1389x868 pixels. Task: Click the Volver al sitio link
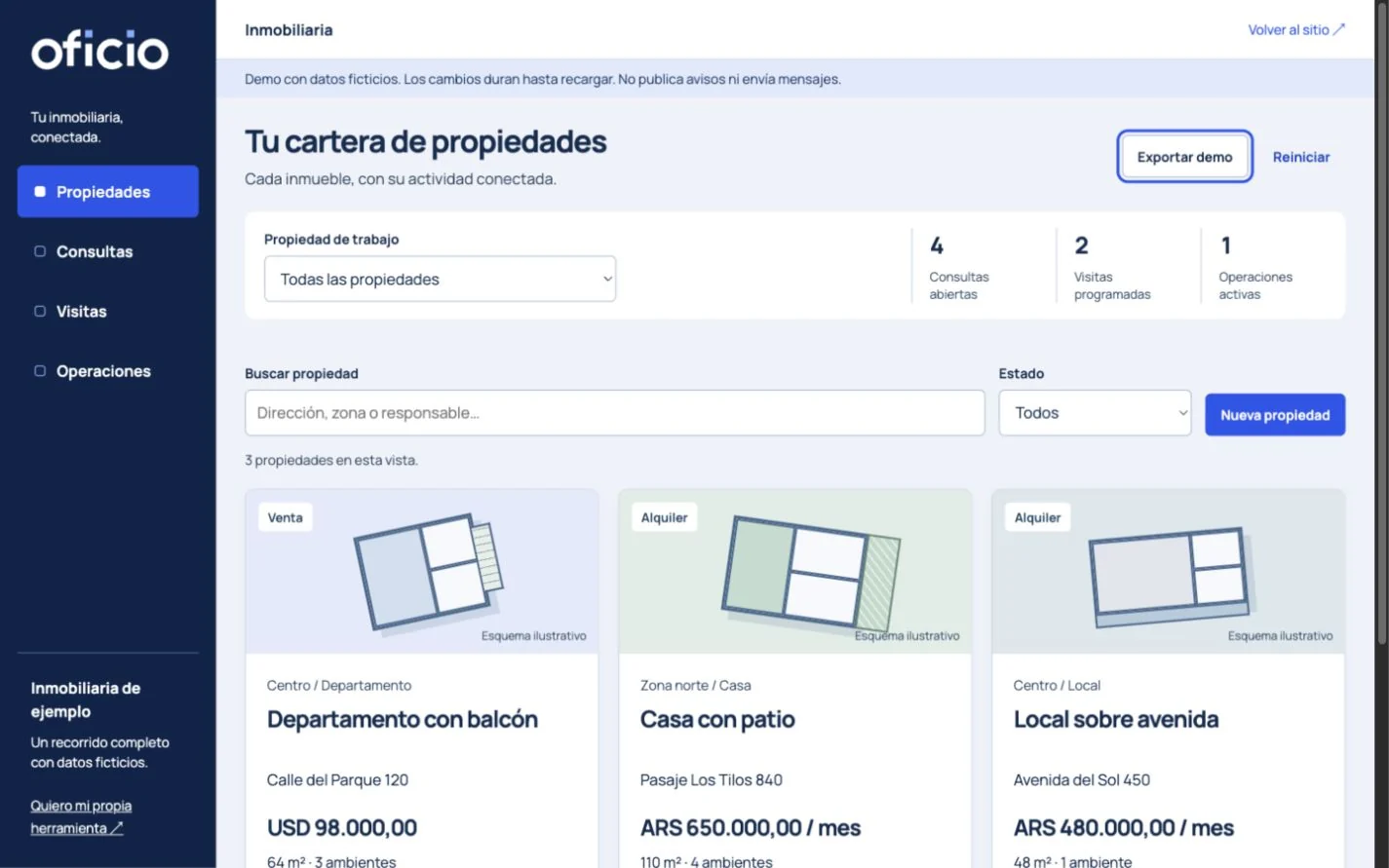1296,30
